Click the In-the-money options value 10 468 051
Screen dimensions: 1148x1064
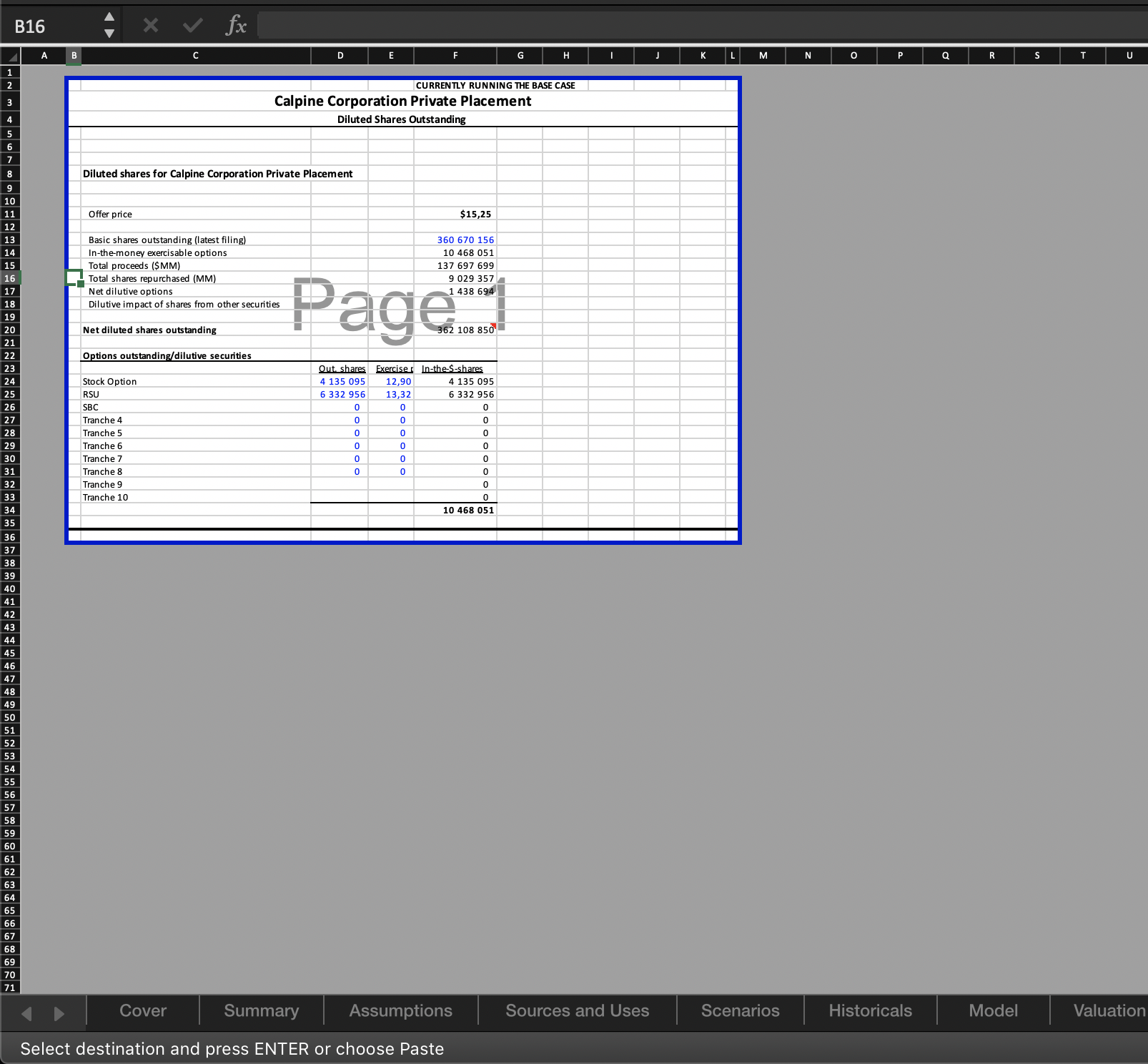pyautogui.click(x=468, y=252)
